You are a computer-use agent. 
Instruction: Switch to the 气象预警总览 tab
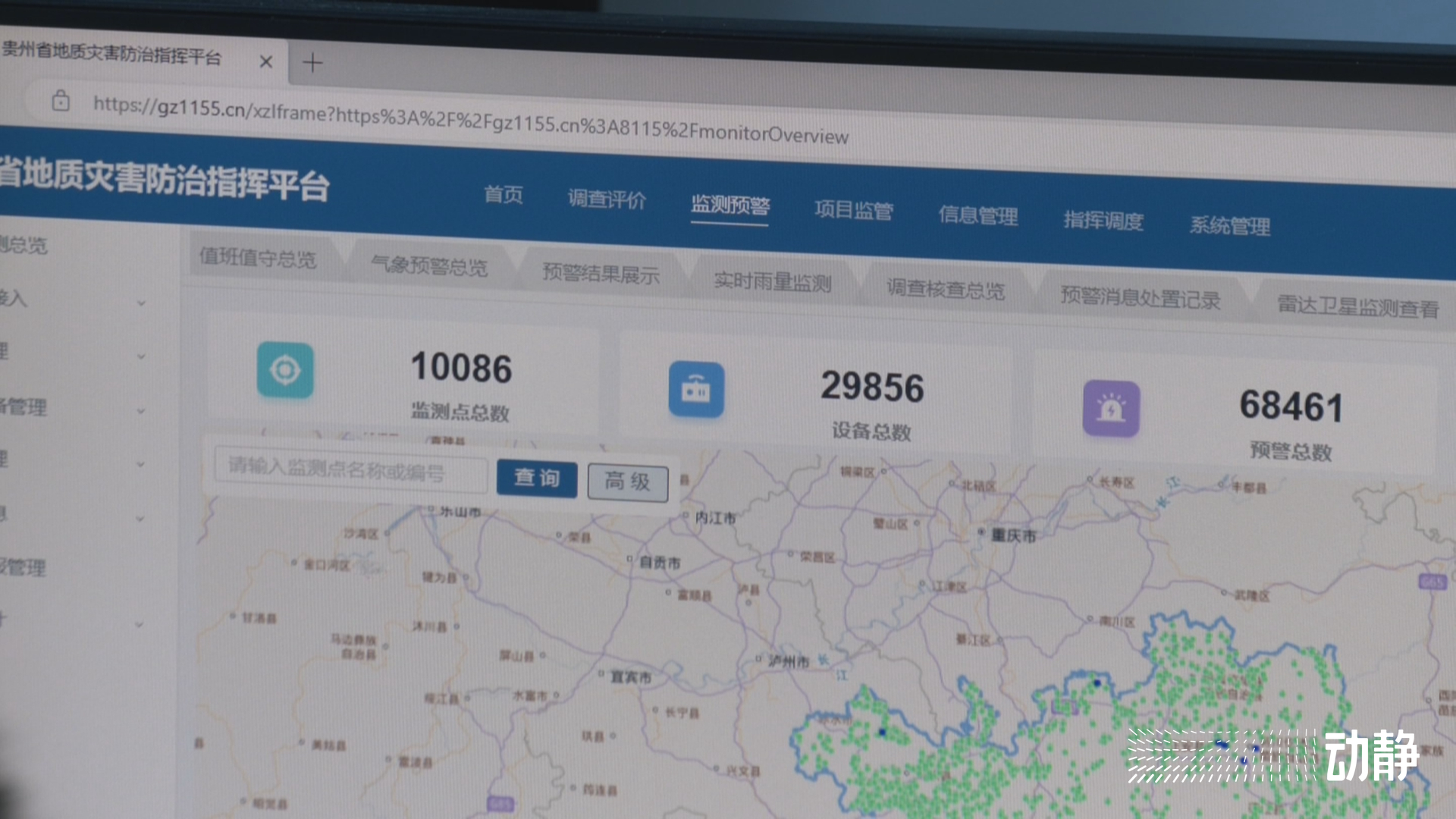pyautogui.click(x=429, y=266)
